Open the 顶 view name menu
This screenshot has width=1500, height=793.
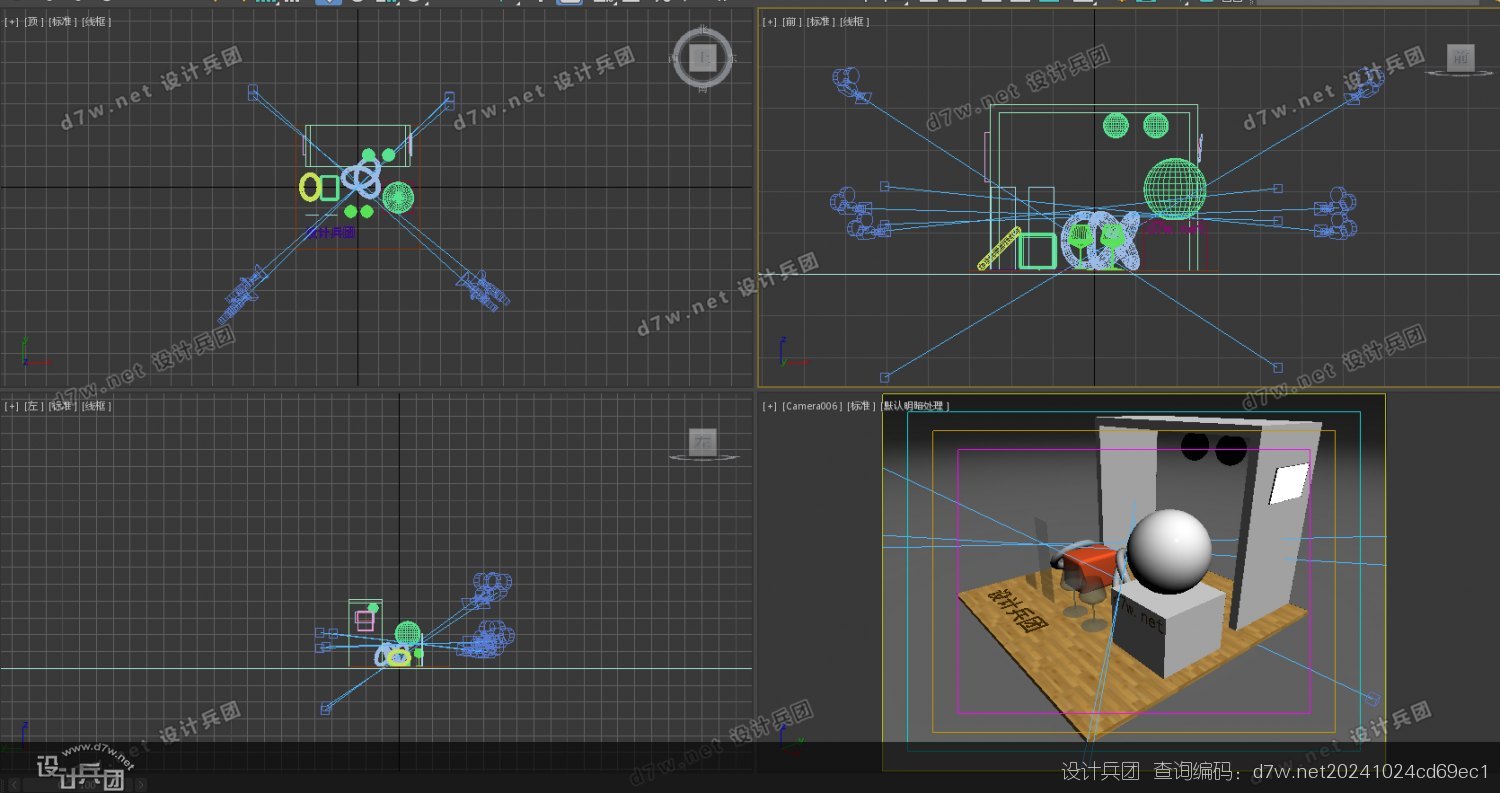(32, 21)
